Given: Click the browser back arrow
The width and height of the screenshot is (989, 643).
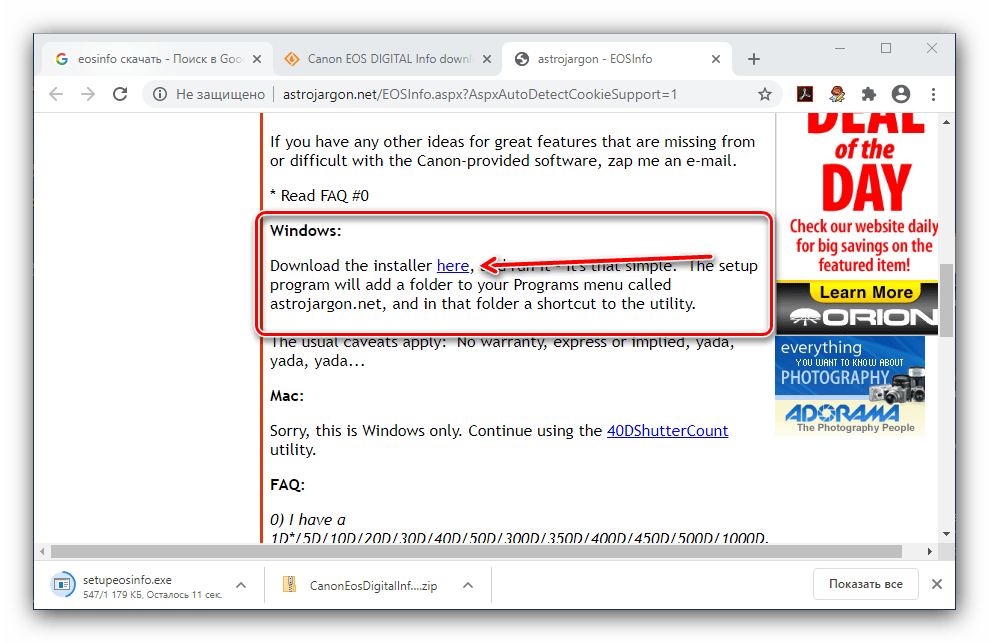Looking at the screenshot, I should pos(56,94).
